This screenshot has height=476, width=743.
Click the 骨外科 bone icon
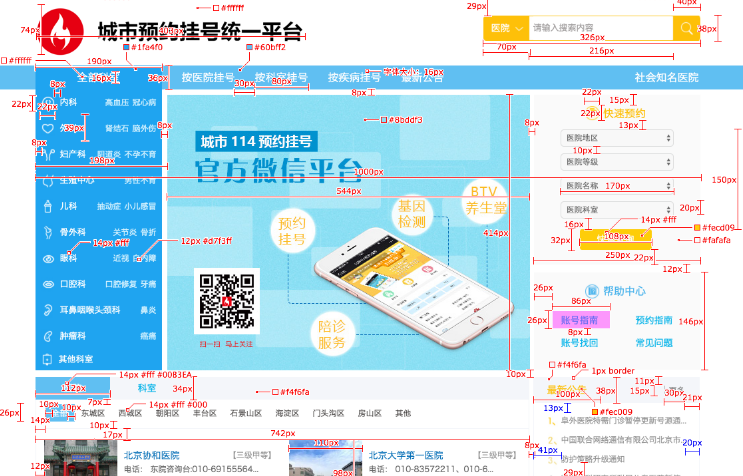[x=48, y=232]
